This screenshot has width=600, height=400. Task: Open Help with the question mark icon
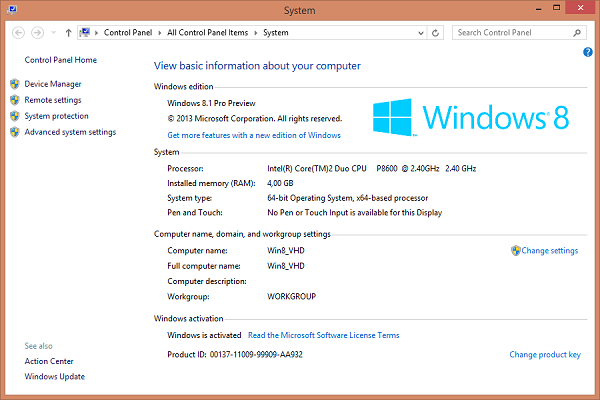(x=588, y=52)
